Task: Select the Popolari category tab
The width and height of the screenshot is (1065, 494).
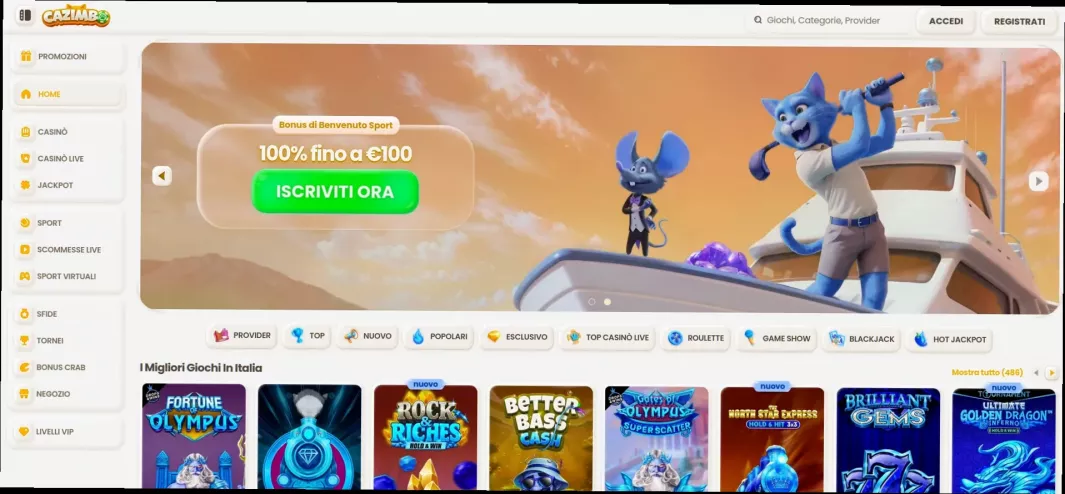Action: point(439,336)
